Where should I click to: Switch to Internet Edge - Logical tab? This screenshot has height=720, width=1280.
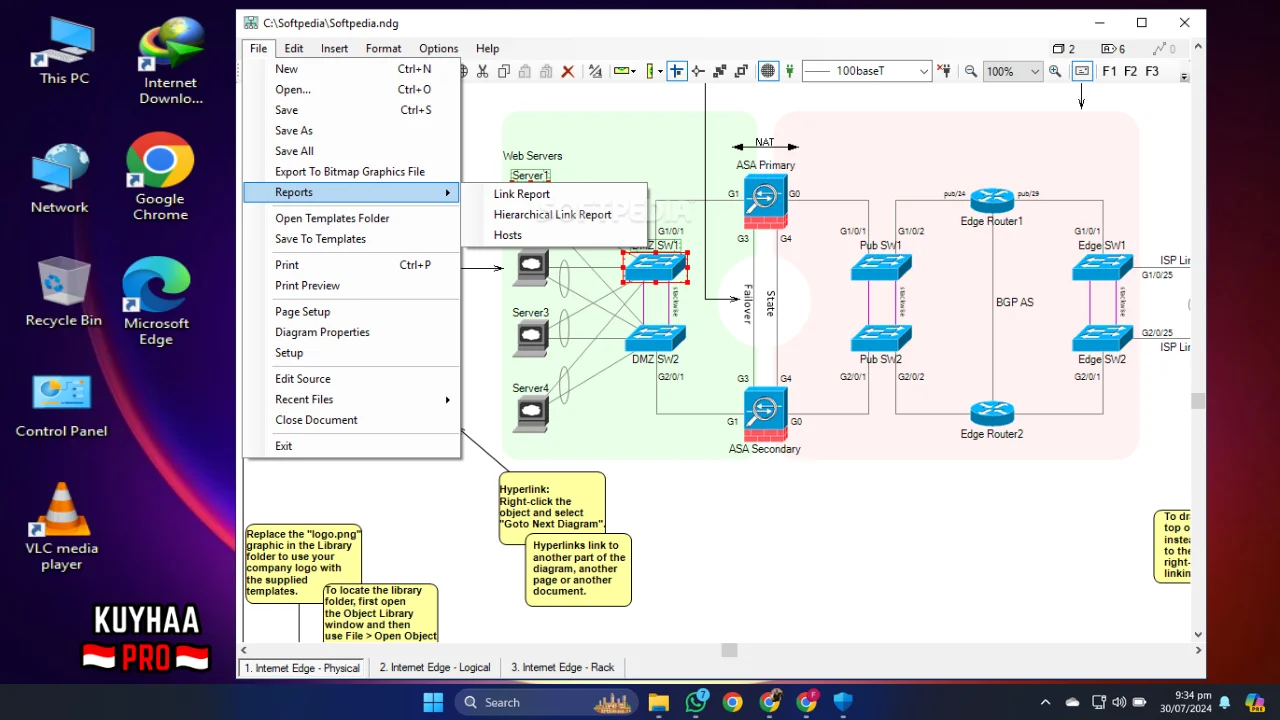pos(434,667)
